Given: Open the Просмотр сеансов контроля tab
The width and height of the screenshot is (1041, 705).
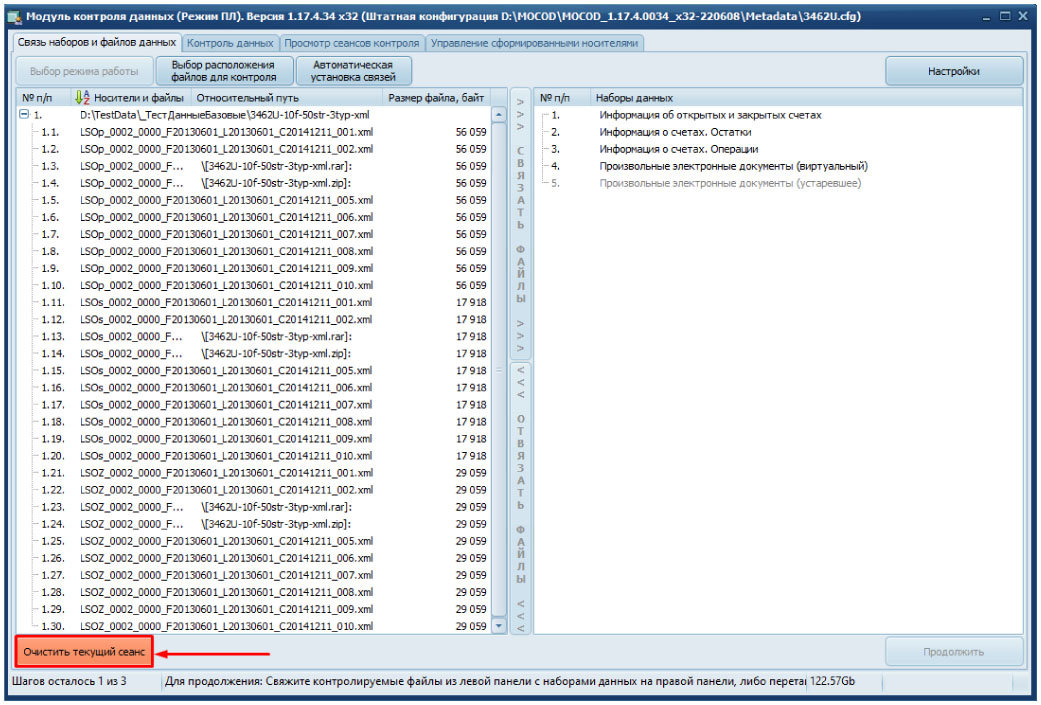Looking at the screenshot, I should [352, 43].
